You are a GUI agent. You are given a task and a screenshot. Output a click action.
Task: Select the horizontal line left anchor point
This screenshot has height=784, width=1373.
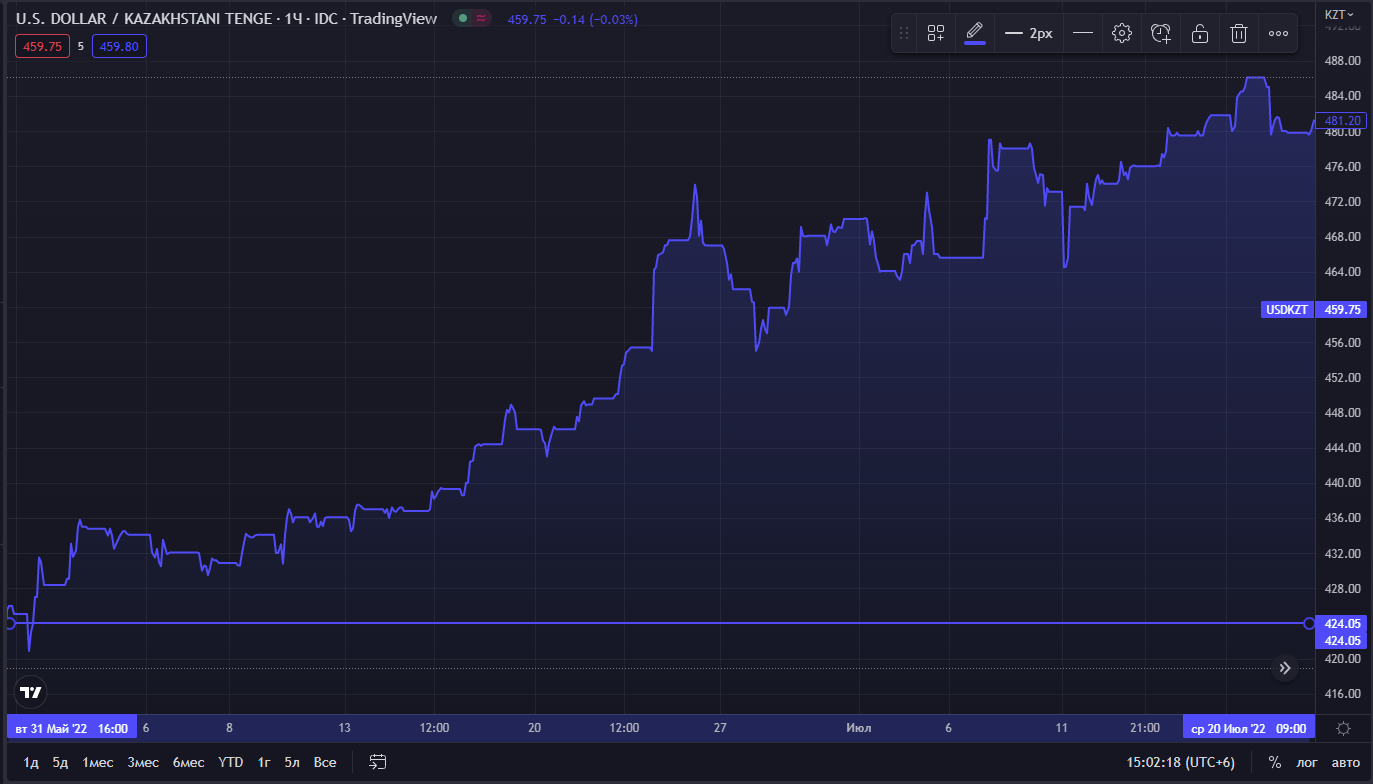tap(9, 623)
